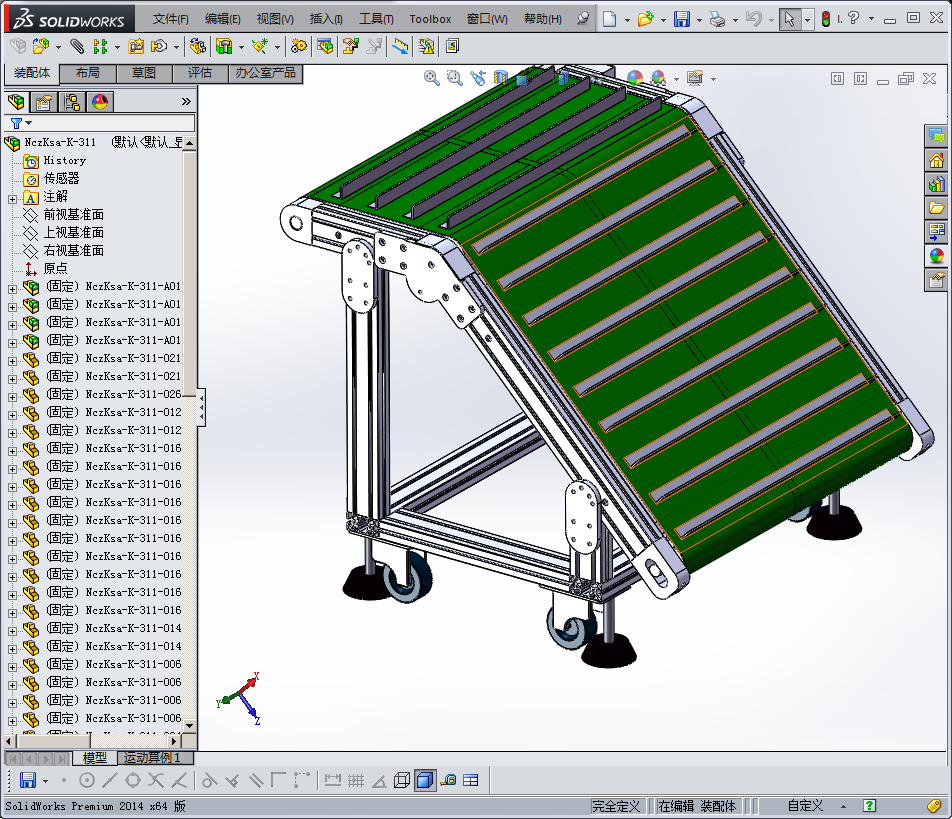Screen dimensions: 952x819
Task: Click the Edit Appearance color sphere icon
Action: tap(635, 78)
